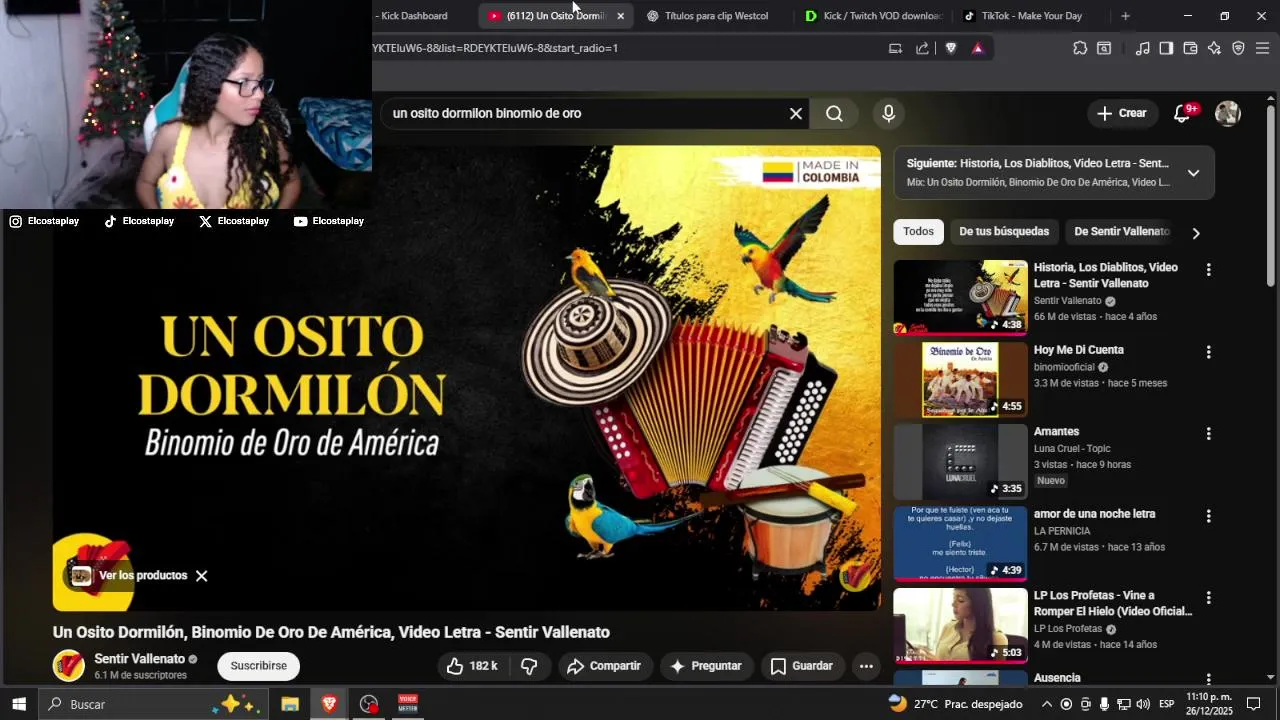The image size is (1280, 720).
Task: Click the Preguntar button
Action: (706, 666)
